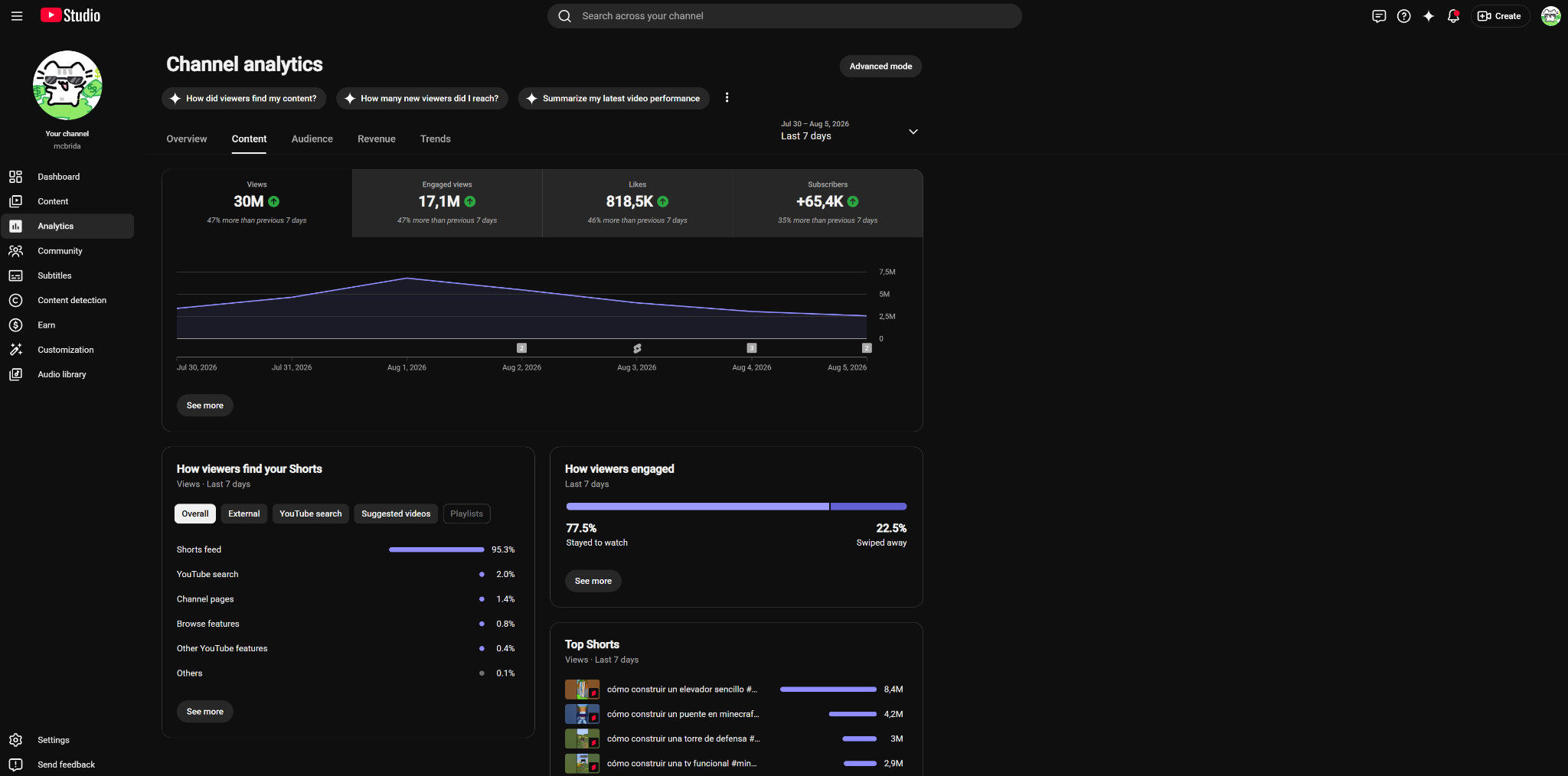Open thumbnail of 'cómo construir un puente' Short
1568x776 pixels.
(582, 714)
